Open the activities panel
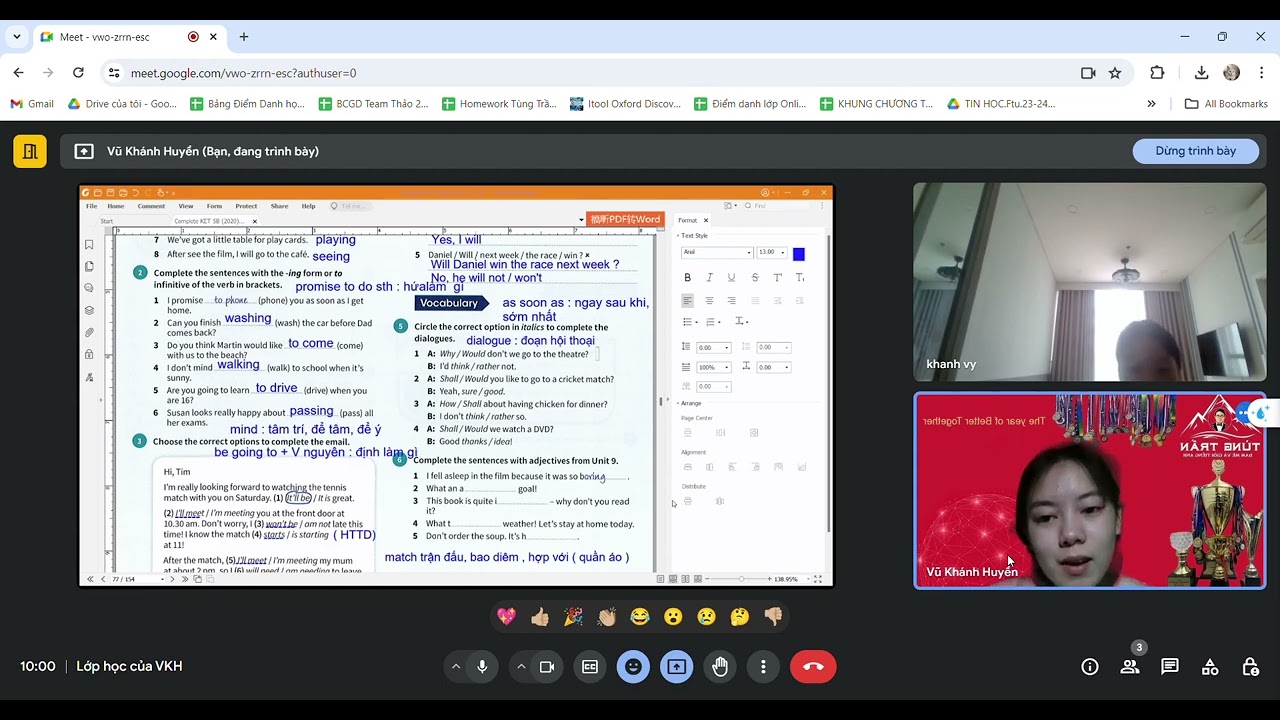This screenshot has width=1280, height=720. tap(1210, 667)
